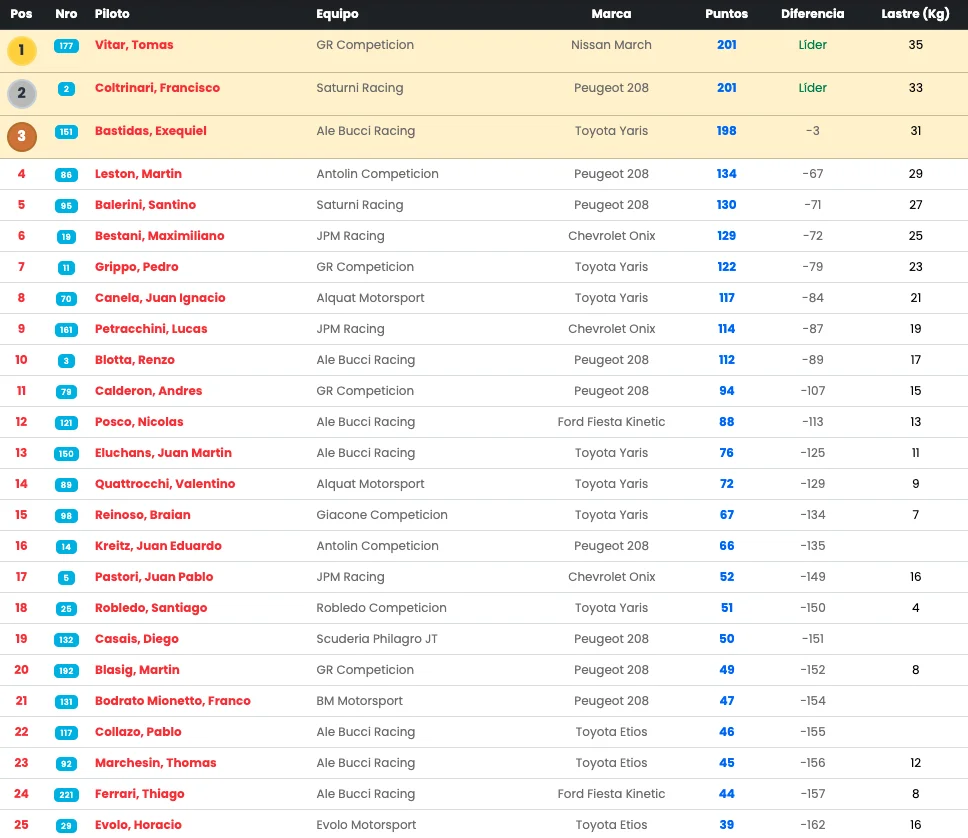Click the bronze position 3 medal

(22, 136)
